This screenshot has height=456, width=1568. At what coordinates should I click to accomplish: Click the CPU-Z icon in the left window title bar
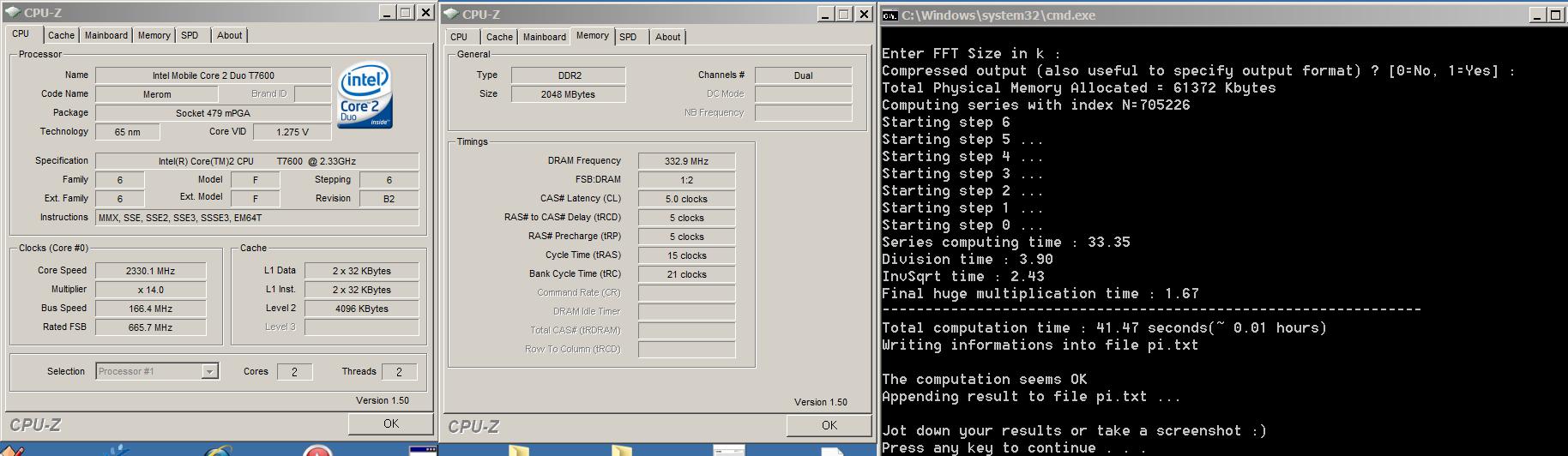[x=12, y=13]
